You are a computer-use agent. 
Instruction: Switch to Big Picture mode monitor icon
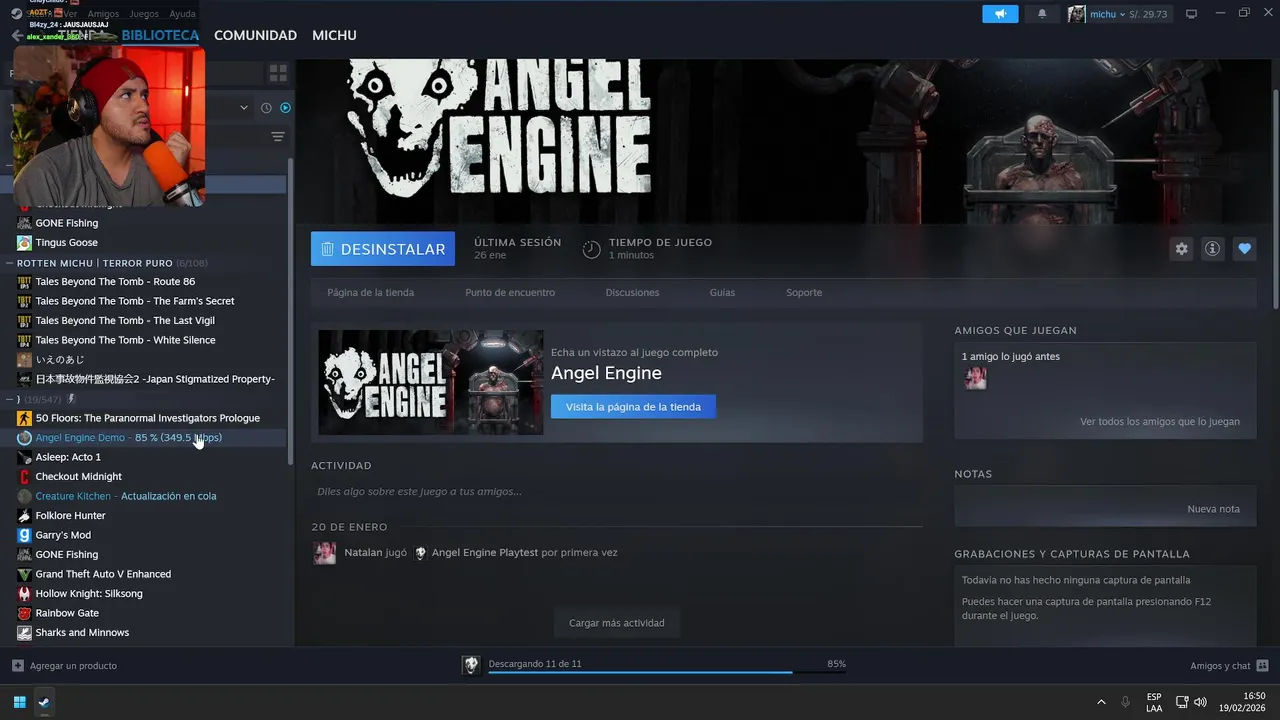tap(1191, 14)
